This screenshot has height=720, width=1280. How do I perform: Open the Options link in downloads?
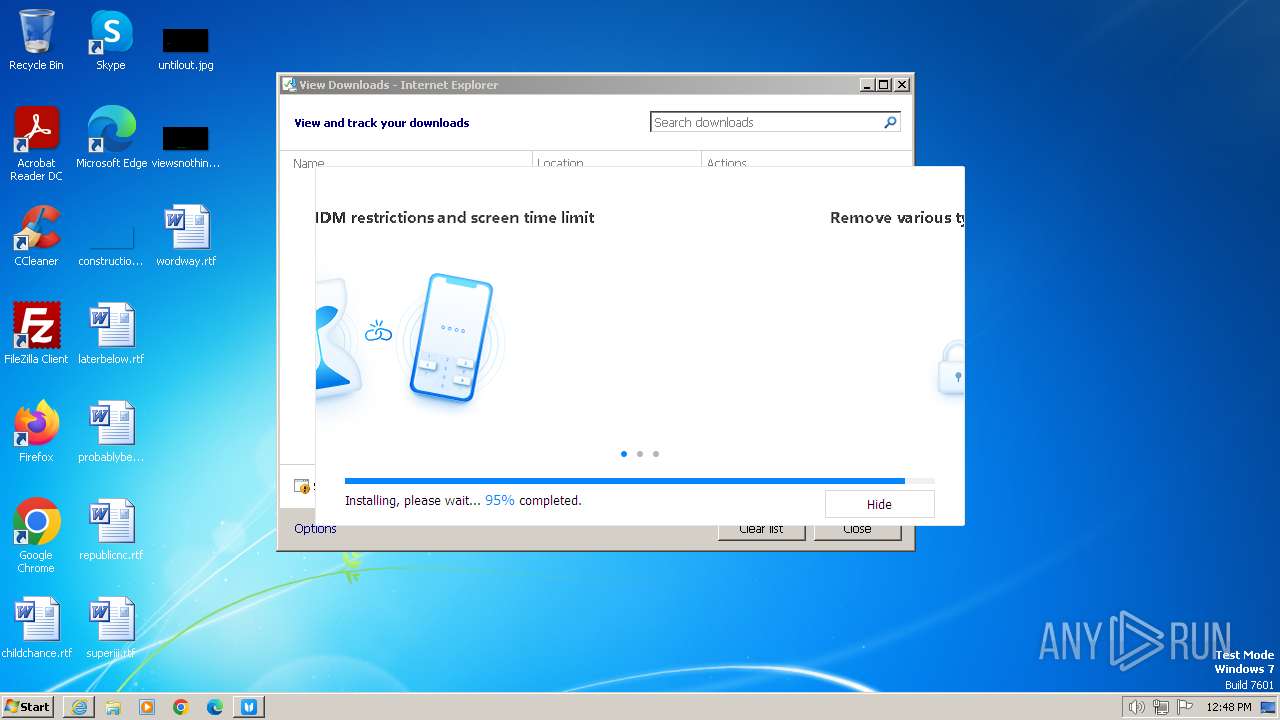pos(315,528)
